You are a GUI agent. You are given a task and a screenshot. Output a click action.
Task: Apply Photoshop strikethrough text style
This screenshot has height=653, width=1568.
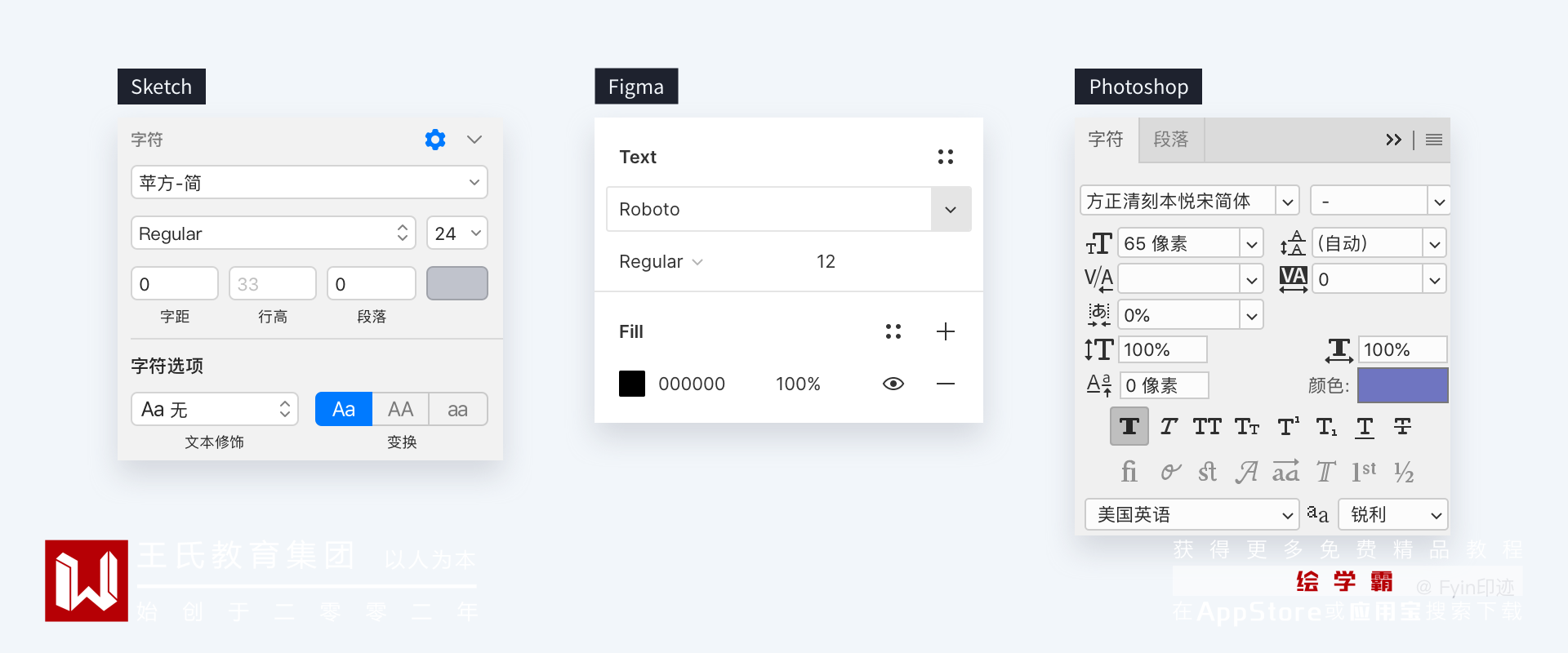1403,426
